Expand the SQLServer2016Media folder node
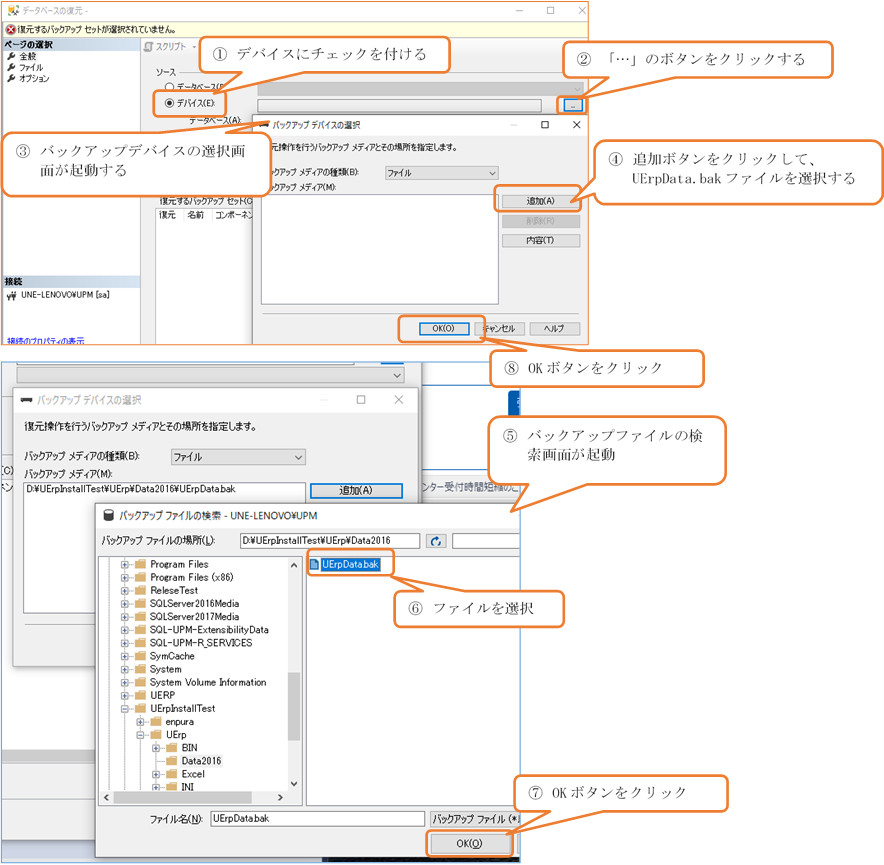 coord(126,604)
